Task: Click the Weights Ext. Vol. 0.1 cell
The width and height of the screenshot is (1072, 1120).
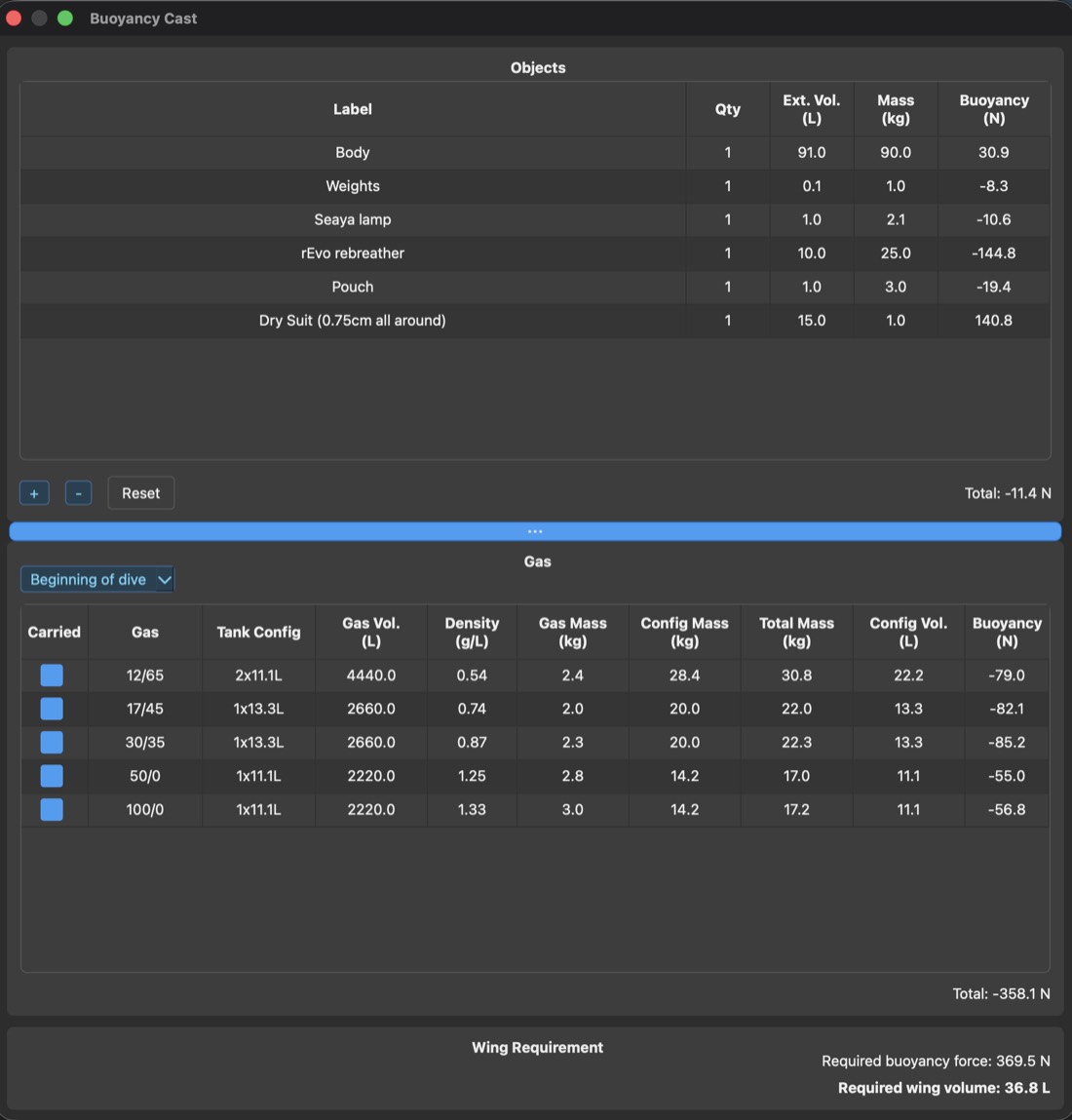Action: (x=812, y=186)
